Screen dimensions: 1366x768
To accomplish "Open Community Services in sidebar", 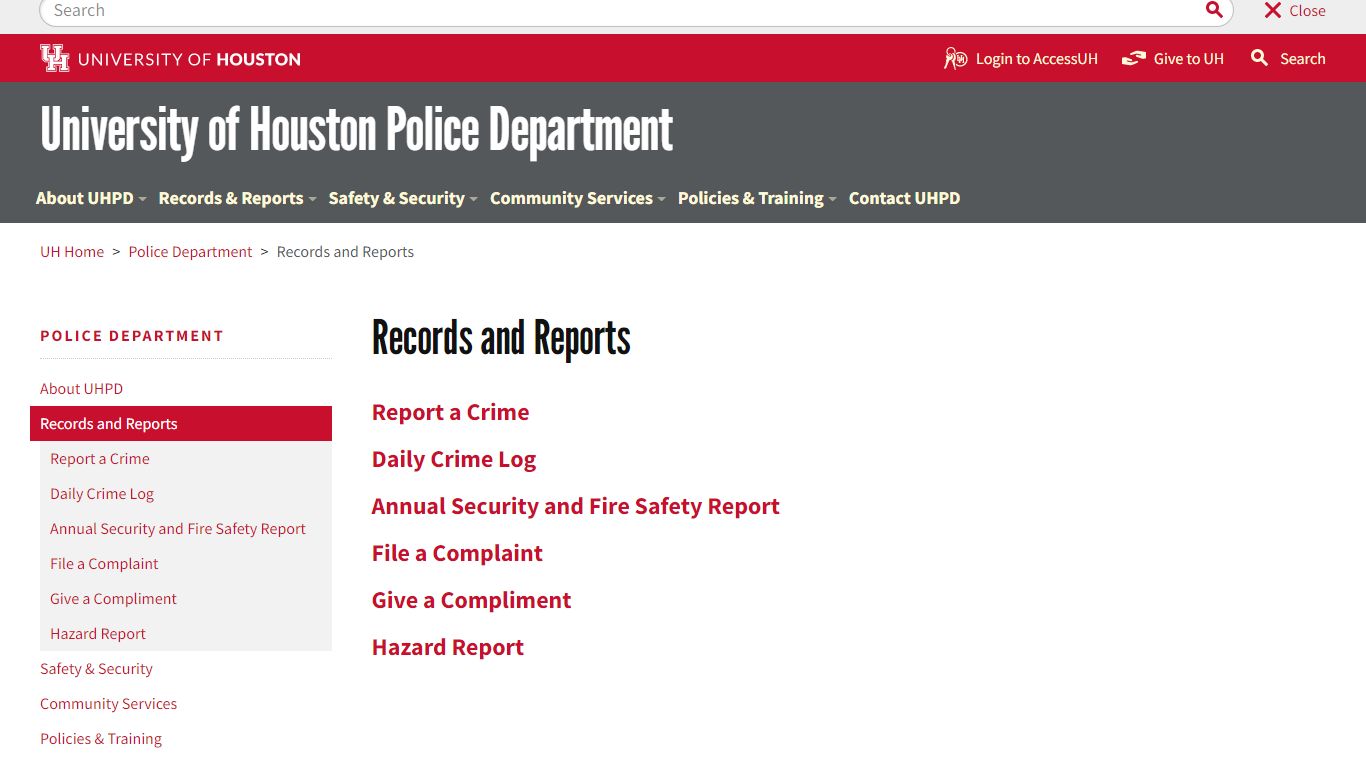I will 108,704.
